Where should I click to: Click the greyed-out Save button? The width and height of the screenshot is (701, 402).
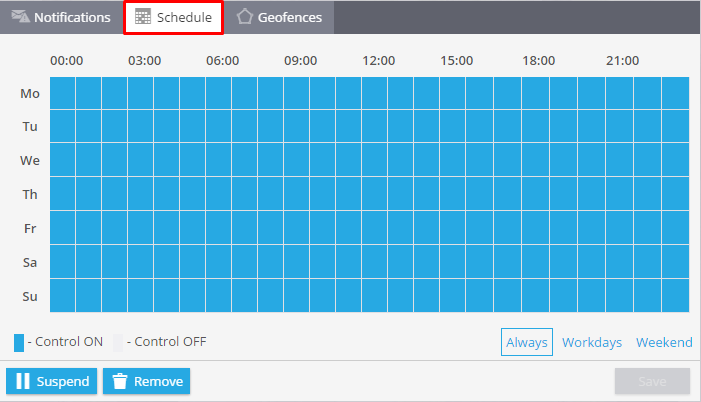click(x=652, y=381)
